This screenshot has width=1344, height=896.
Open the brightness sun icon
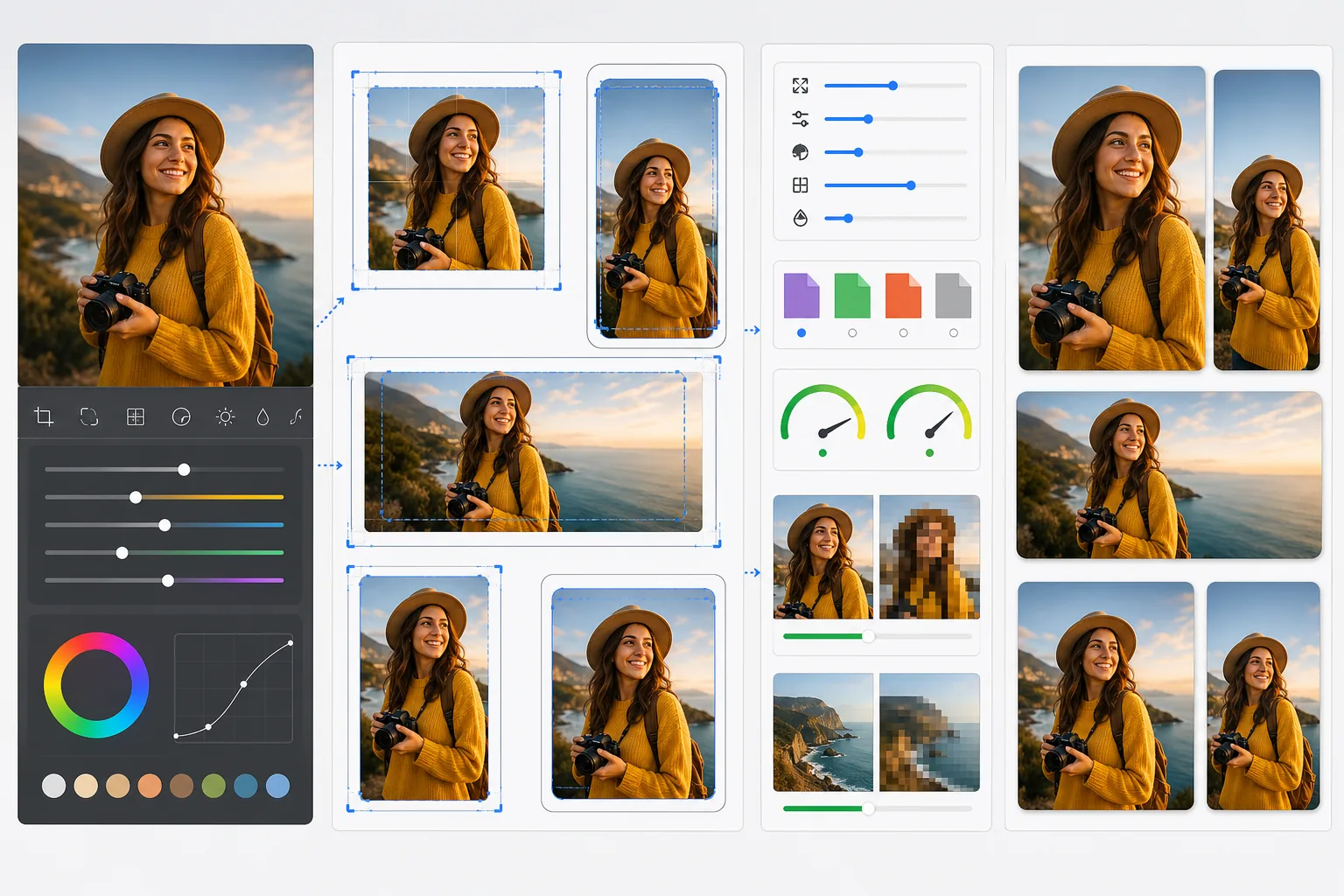tap(225, 416)
